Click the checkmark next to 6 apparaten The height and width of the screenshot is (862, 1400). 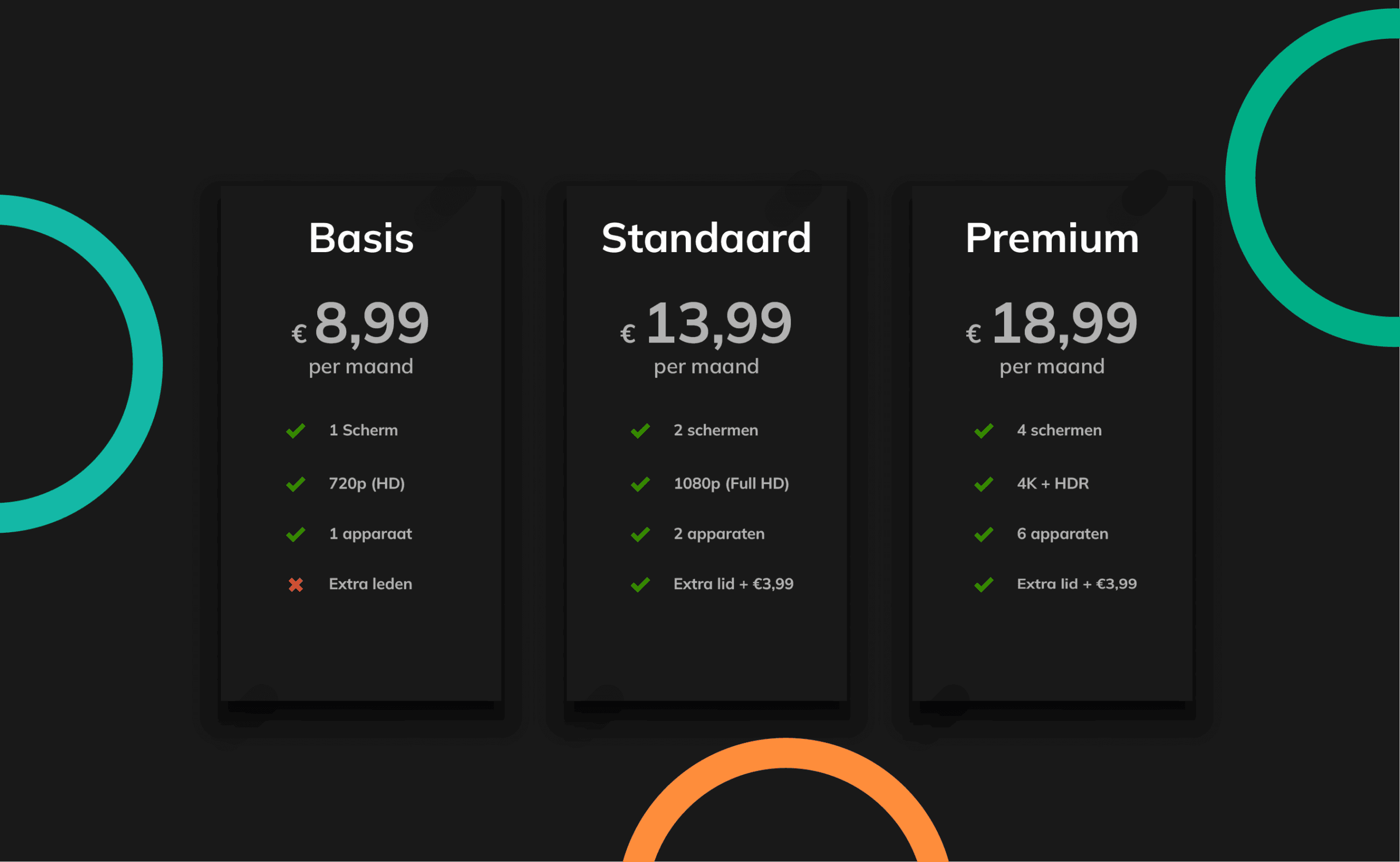click(x=984, y=535)
